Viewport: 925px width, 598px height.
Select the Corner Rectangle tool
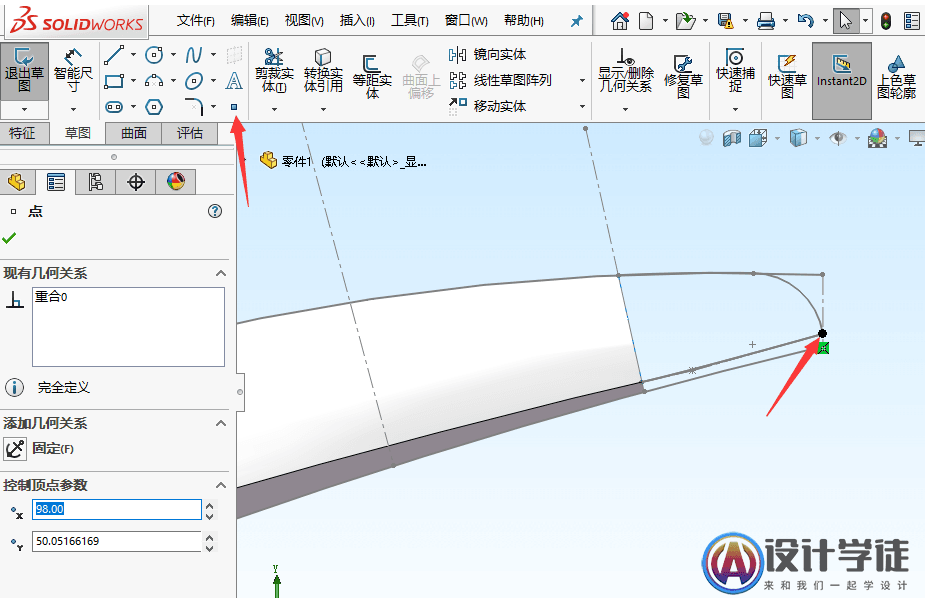pyautogui.click(x=114, y=81)
